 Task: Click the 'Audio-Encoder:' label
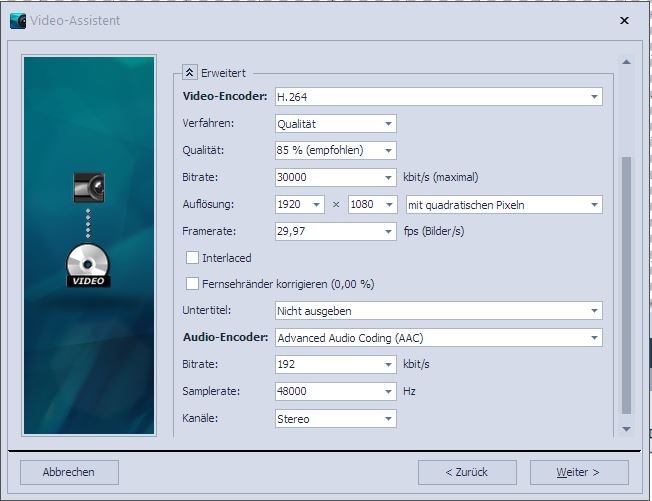click(x=225, y=337)
